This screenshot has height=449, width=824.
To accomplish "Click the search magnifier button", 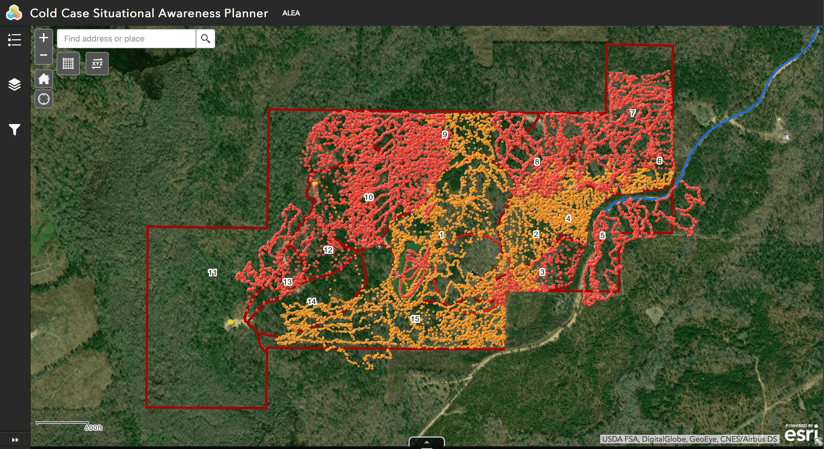I will [205, 38].
